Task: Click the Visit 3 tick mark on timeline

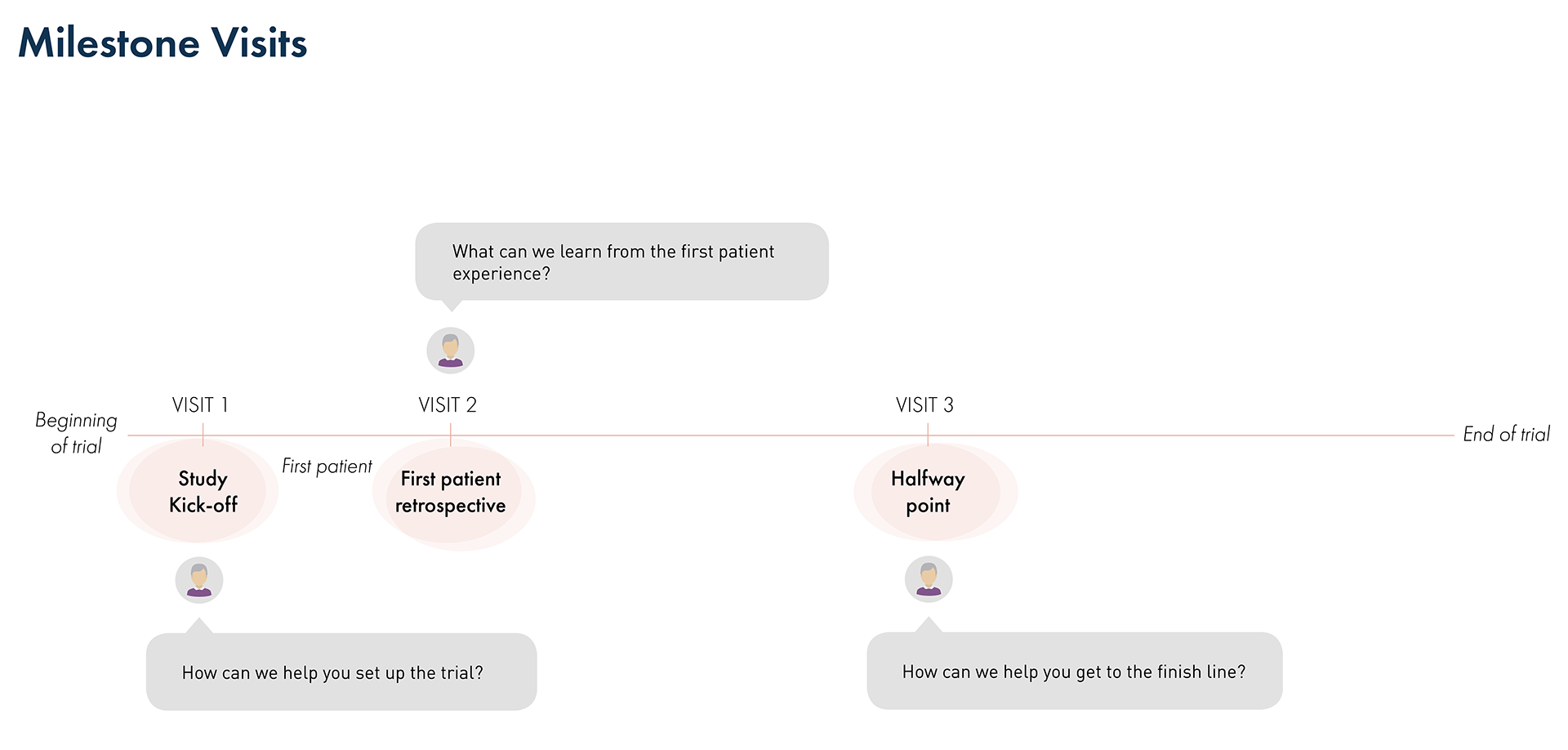Action: [x=928, y=435]
